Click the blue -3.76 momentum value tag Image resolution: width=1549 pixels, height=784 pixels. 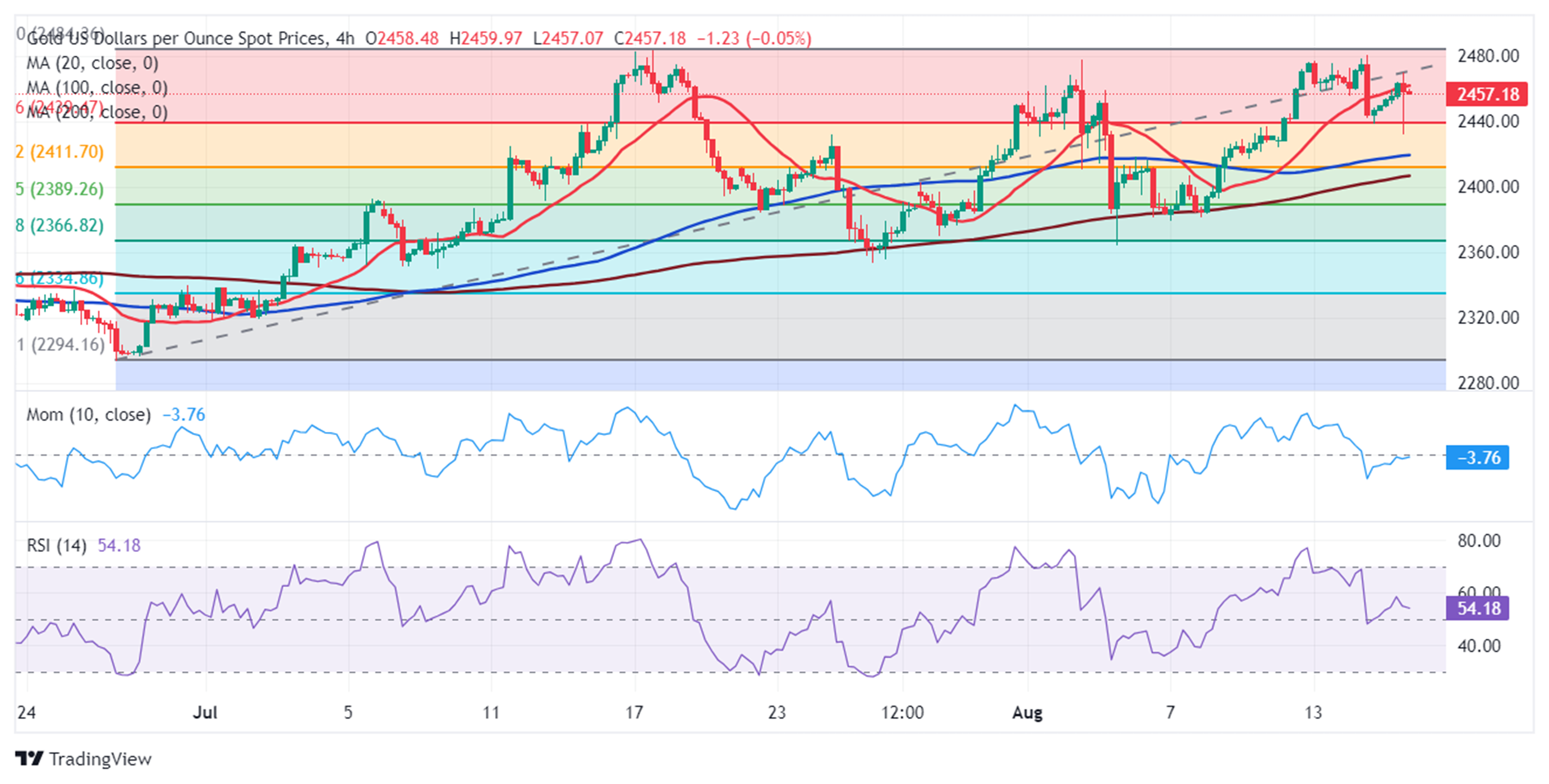tap(1477, 458)
